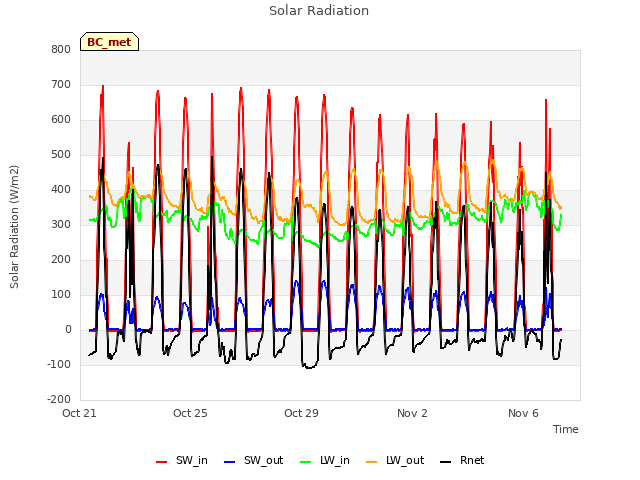
Task: Click the BC_met annotation label
Action: (x=109, y=42)
